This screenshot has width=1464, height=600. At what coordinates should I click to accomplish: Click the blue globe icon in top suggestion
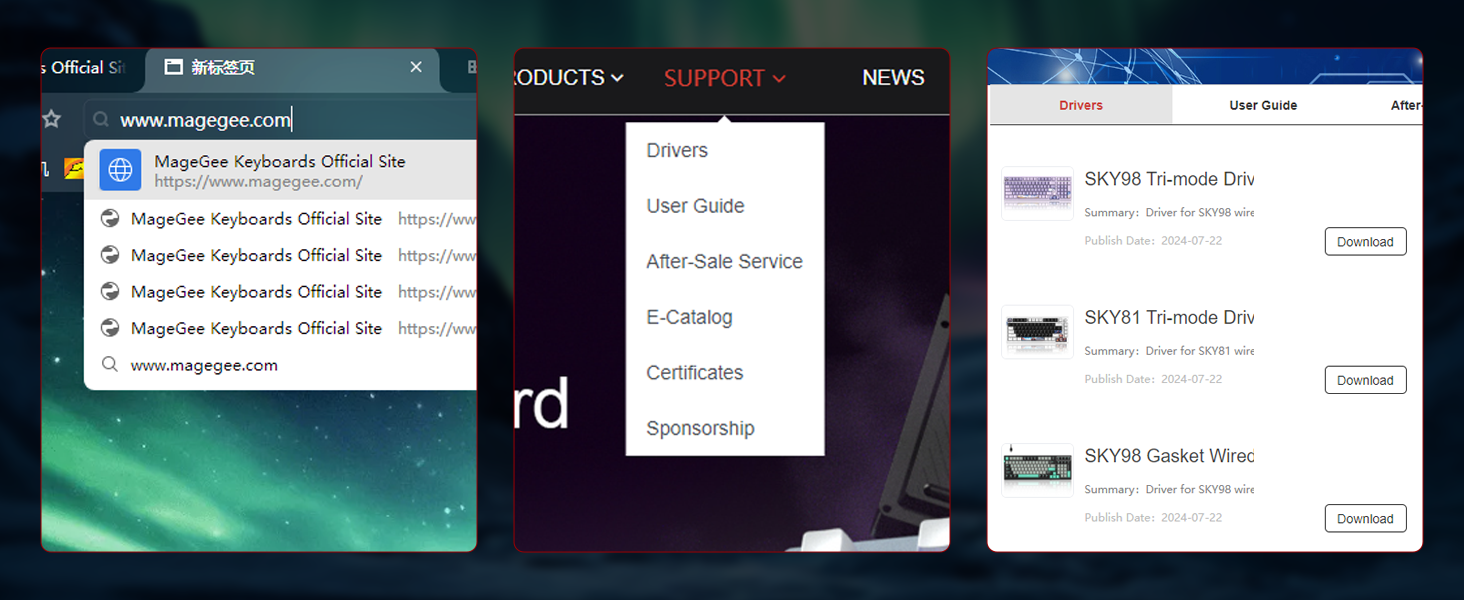click(120, 170)
